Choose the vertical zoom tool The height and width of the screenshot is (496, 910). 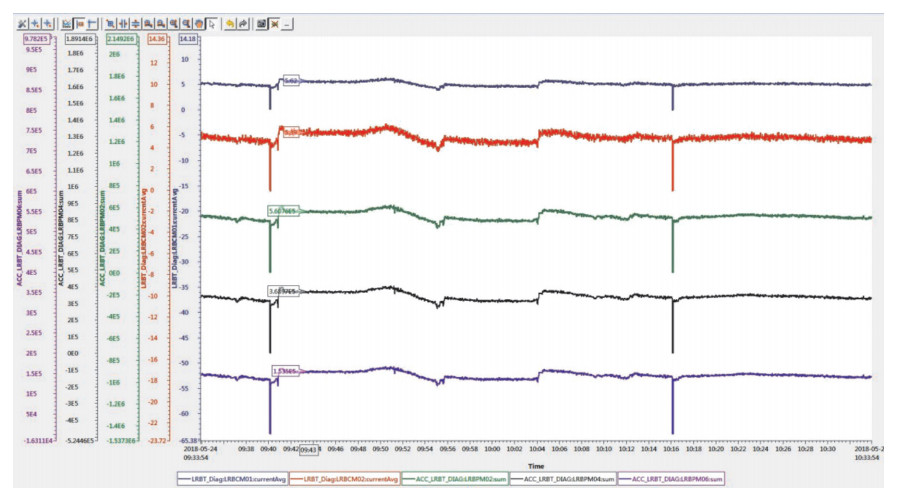click(135, 22)
